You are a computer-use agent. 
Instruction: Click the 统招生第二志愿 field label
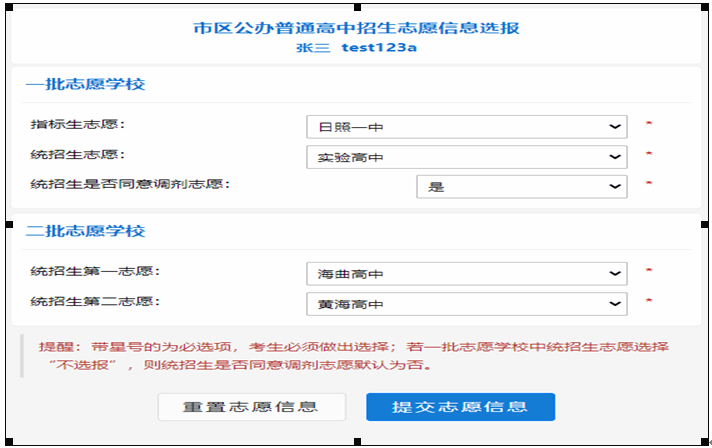pyautogui.click(x=96, y=301)
